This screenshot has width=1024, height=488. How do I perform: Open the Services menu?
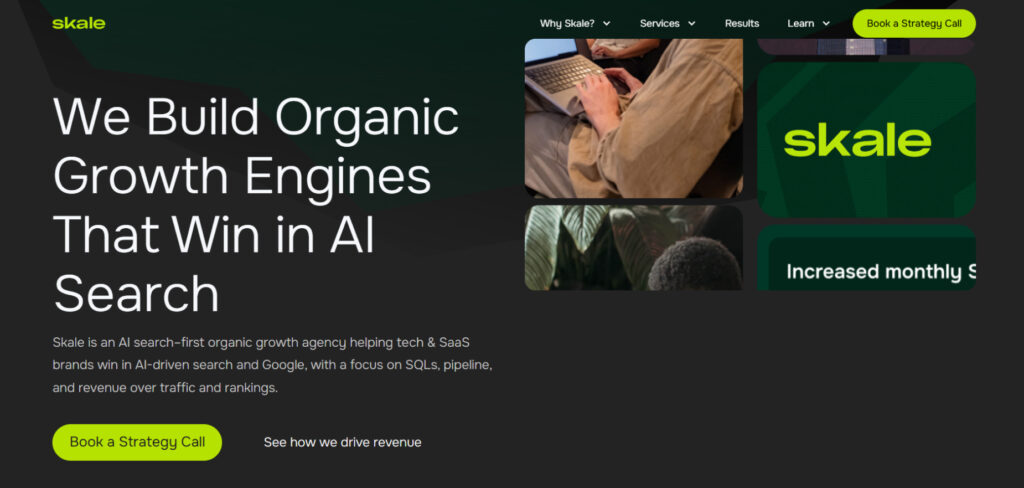[660, 24]
